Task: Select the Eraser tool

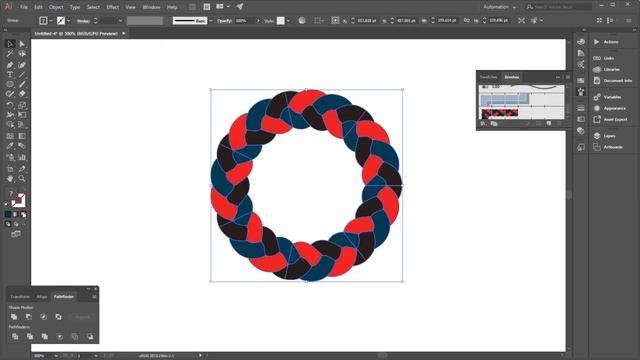Action: (22, 94)
